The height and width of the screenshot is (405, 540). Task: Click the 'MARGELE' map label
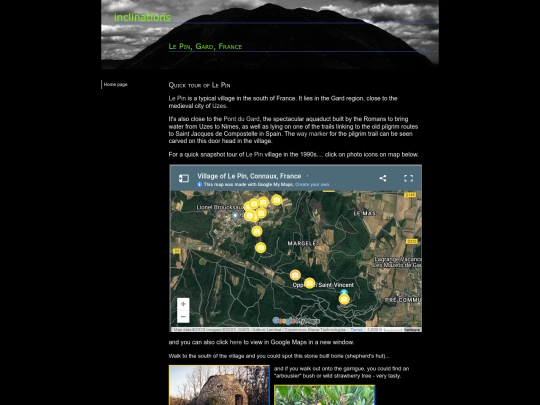pyautogui.click(x=302, y=243)
